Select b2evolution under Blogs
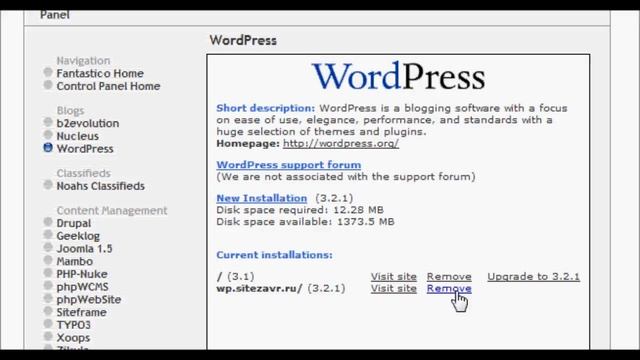The width and height of the screenshot is (640, 360). tap(88, 123)
